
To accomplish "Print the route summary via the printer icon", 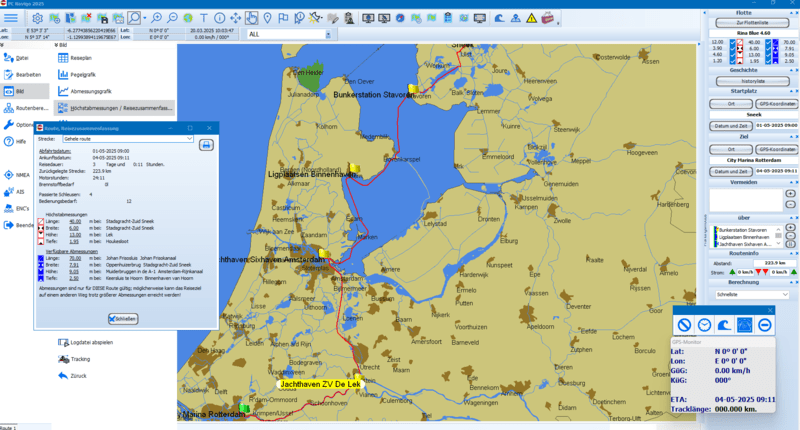I will [207, 145].
